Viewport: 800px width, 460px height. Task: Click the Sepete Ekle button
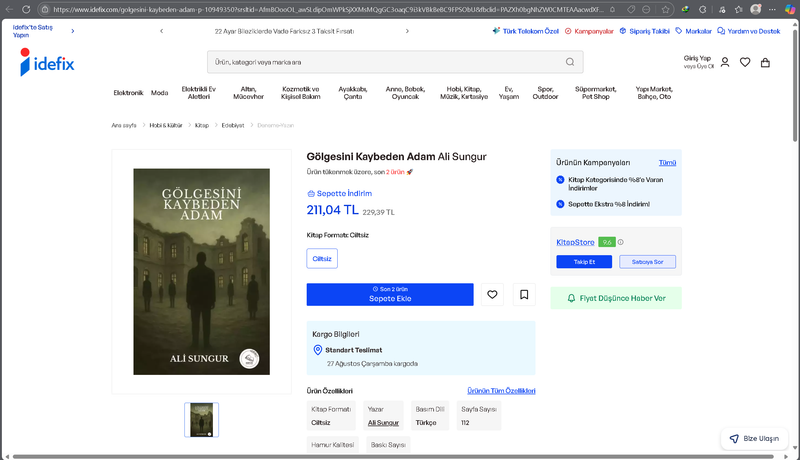390,294
